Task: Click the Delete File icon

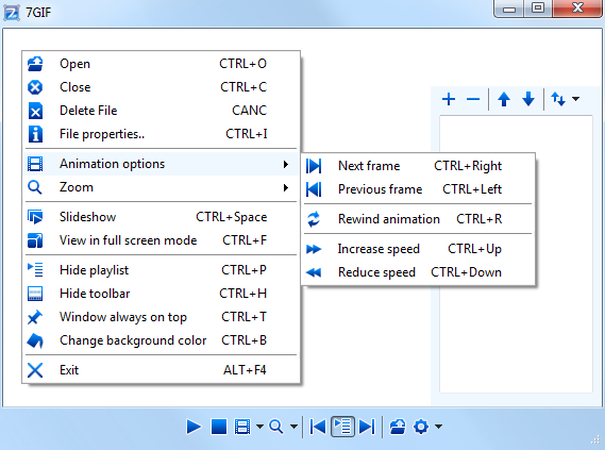Action: pos(35,111)
